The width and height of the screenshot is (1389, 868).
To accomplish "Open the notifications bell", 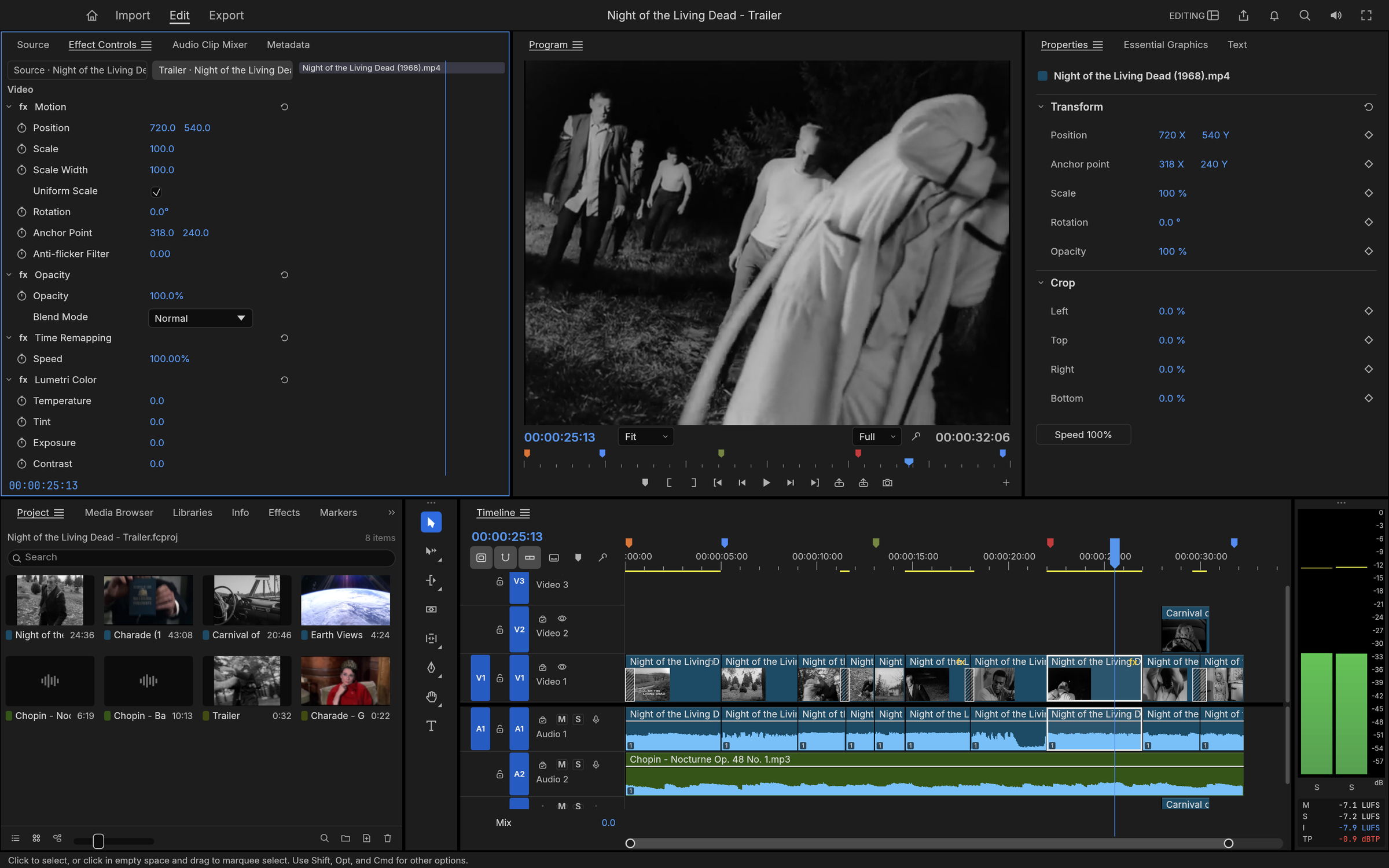I will (1274, 16).
